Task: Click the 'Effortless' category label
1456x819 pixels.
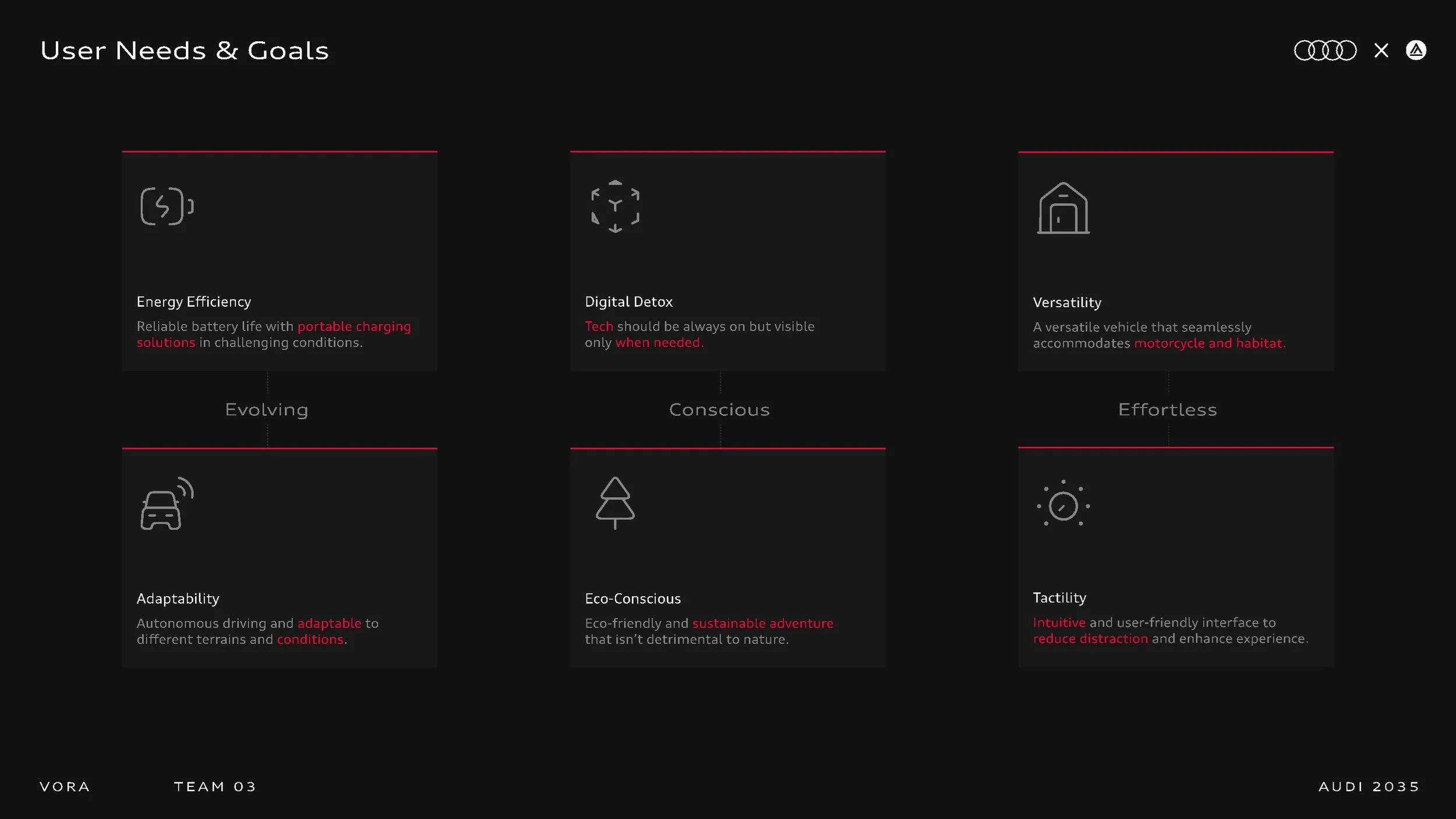Action: [x=1168, y=410]
